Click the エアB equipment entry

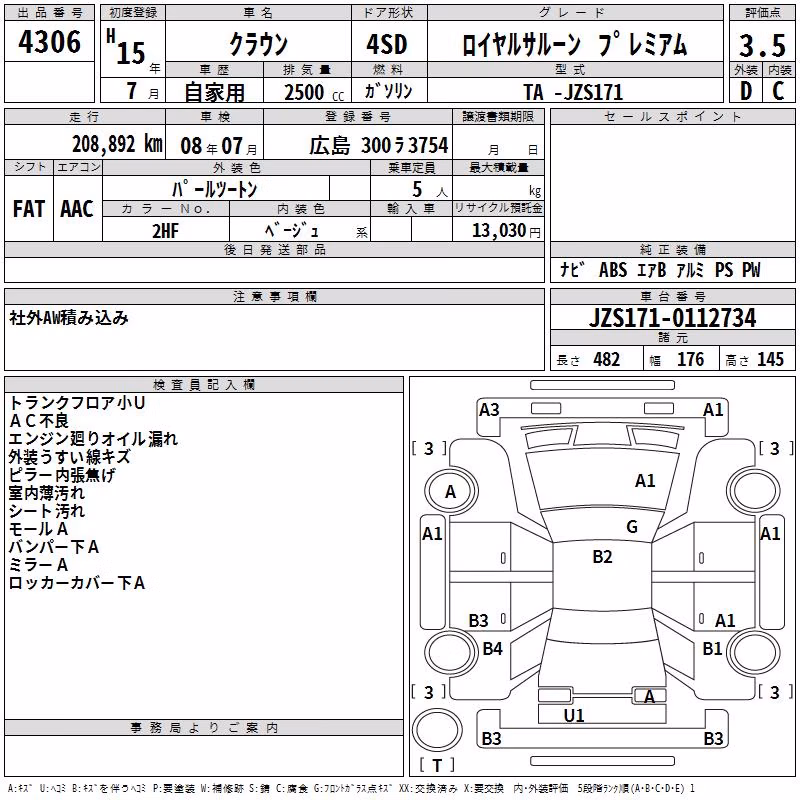pos(652,270)
